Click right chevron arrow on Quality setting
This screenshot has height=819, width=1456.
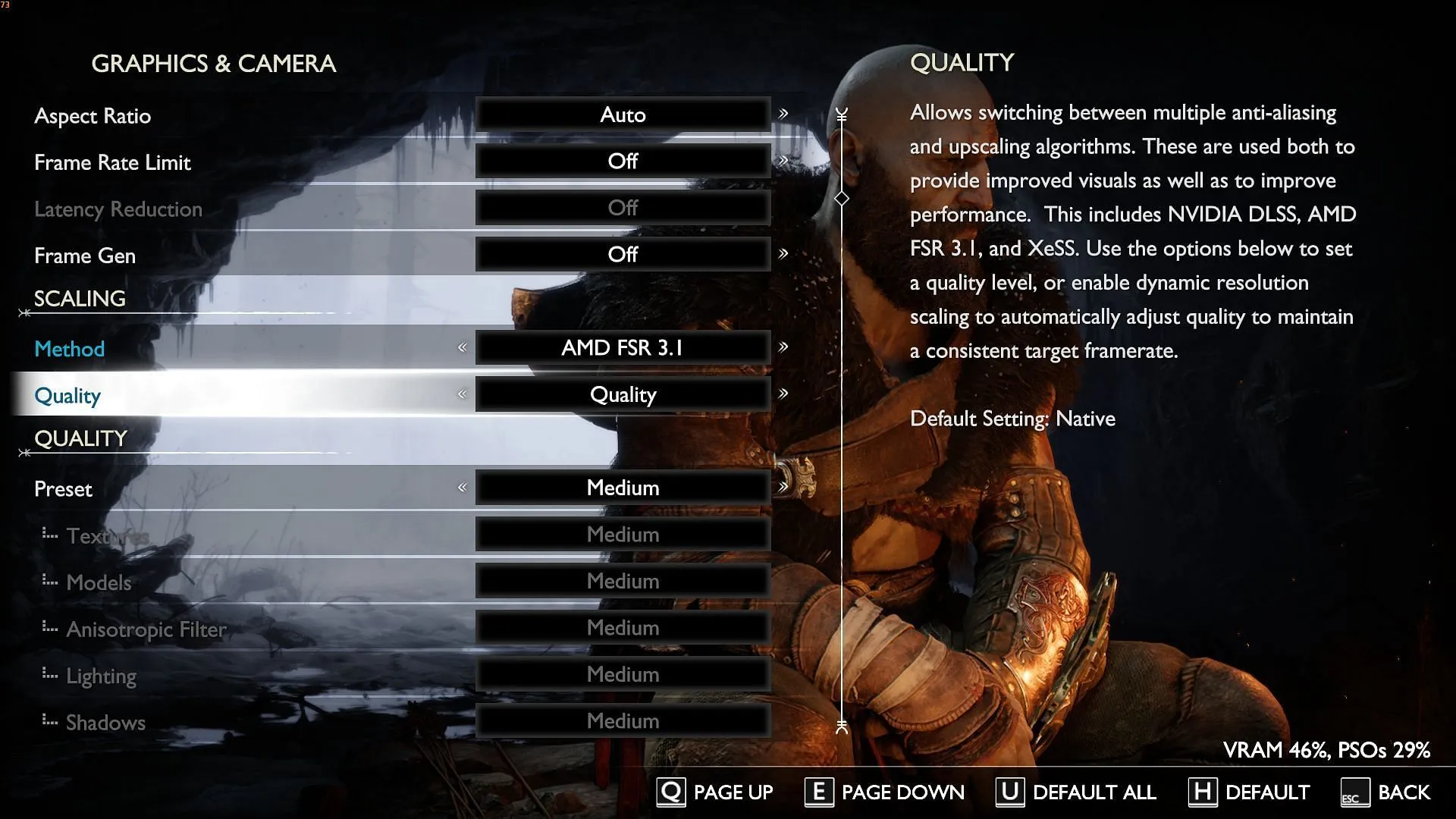coord(784,394)
